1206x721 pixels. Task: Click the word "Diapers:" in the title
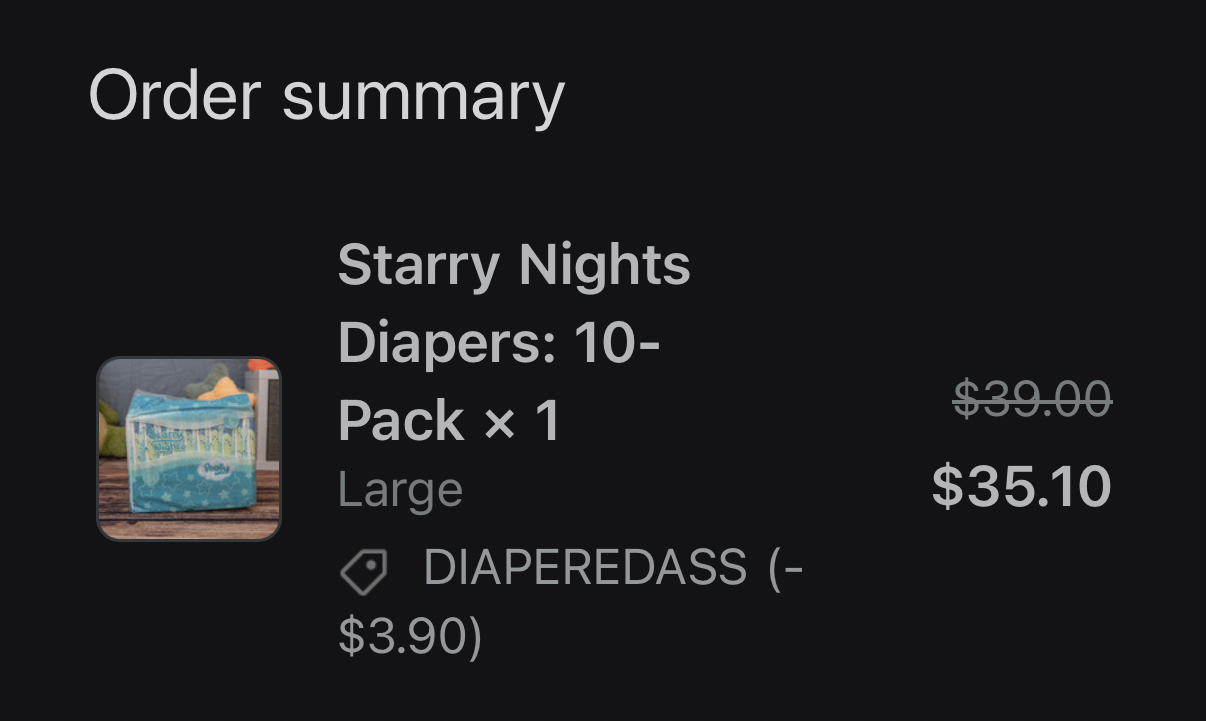446,343
